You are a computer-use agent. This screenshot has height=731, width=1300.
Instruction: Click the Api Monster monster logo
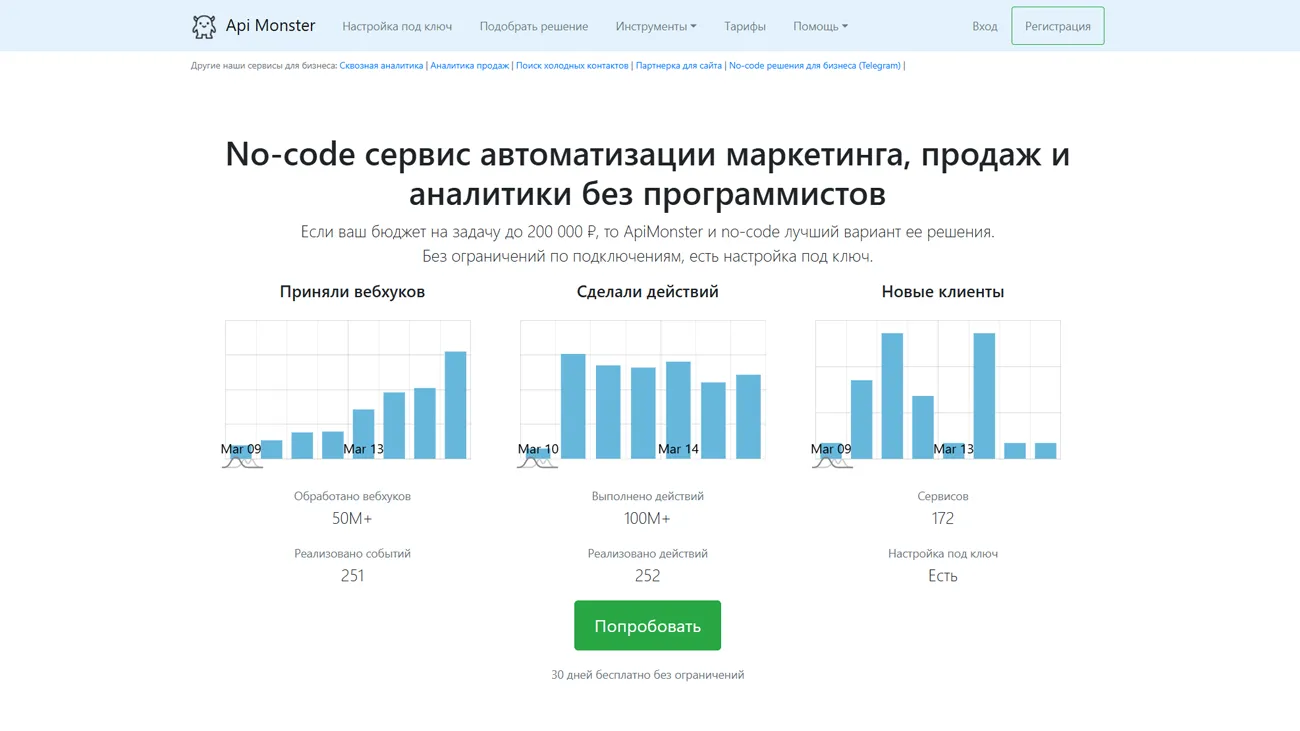pos(205,25)
